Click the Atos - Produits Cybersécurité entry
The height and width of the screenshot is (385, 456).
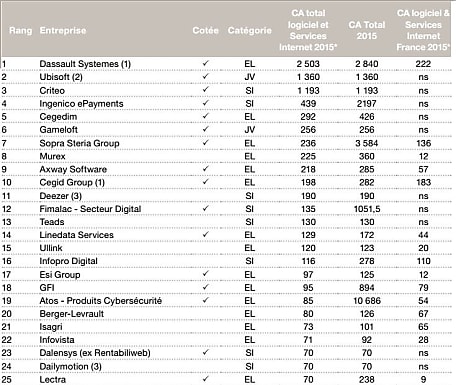point(101,301)
